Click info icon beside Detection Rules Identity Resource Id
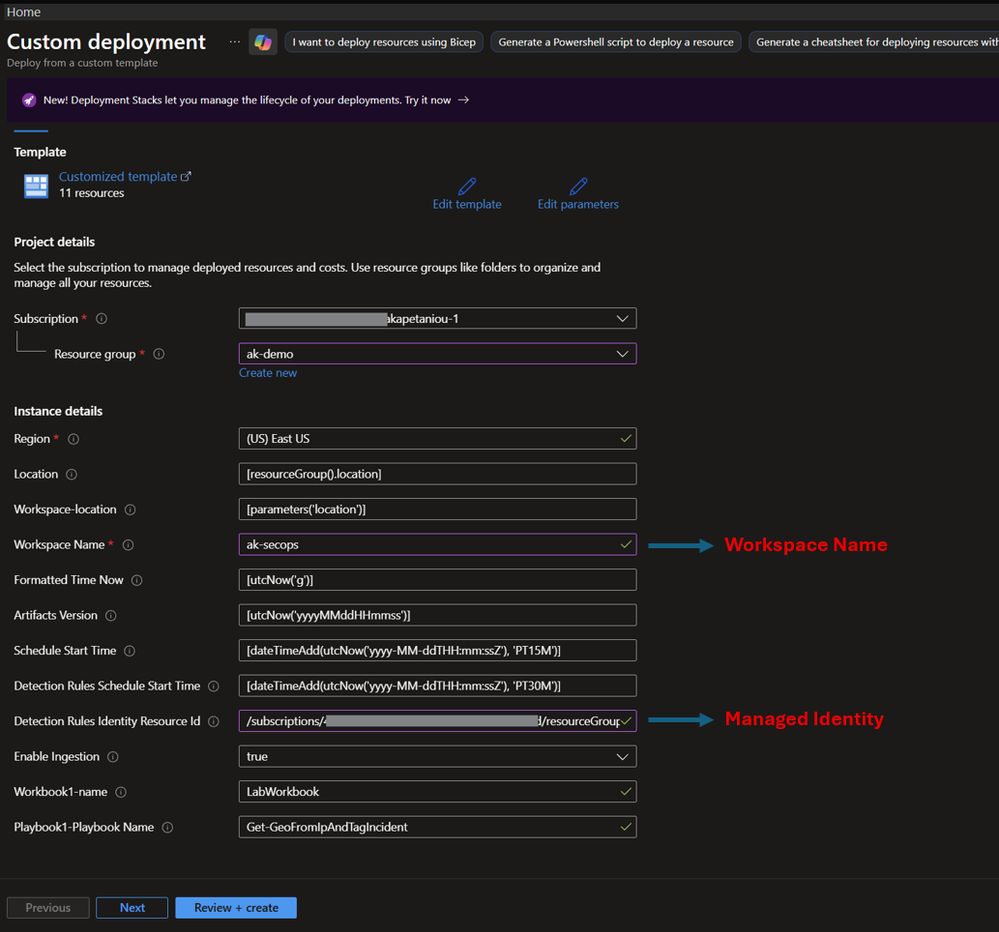 pos(214,721)
